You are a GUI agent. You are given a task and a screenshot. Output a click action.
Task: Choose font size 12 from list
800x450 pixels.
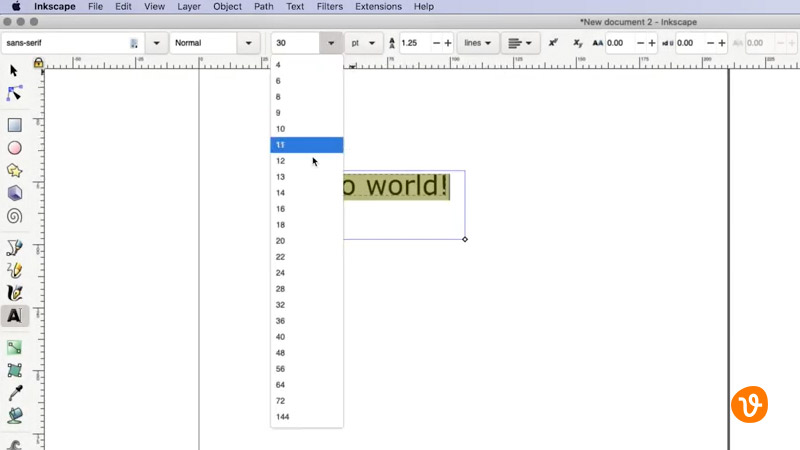307,161
